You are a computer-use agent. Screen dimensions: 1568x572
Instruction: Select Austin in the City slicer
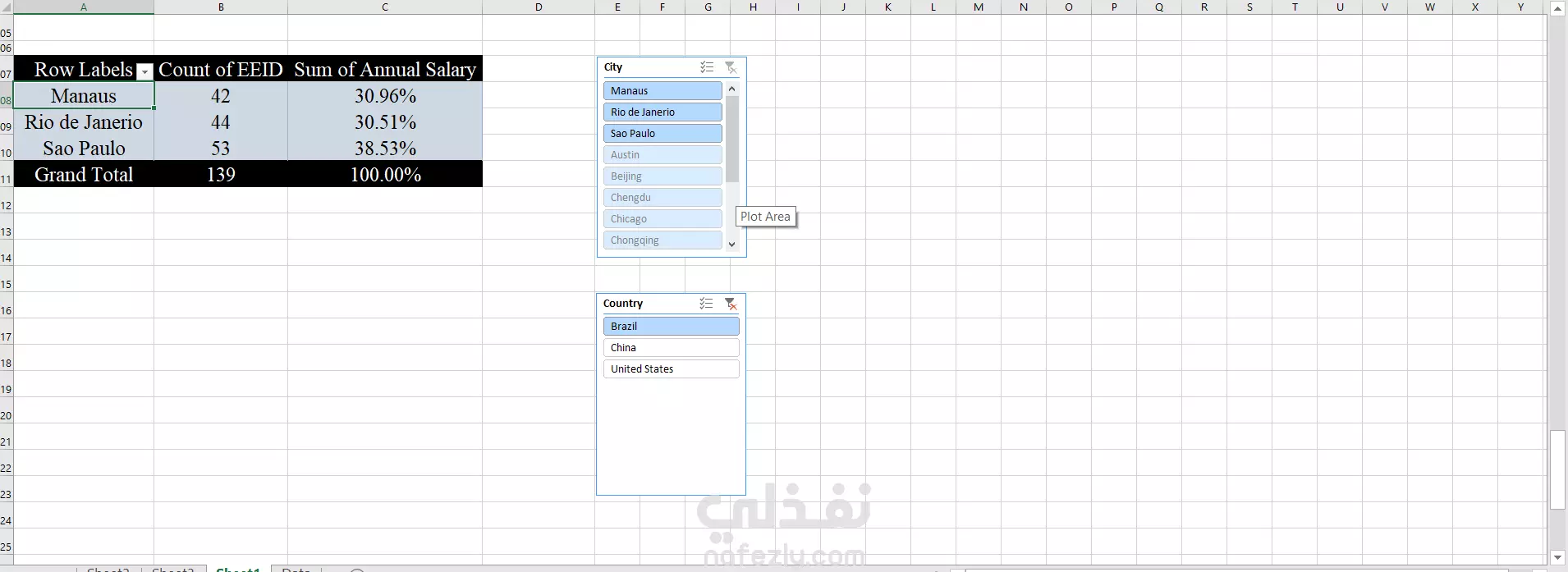(663, 154)
